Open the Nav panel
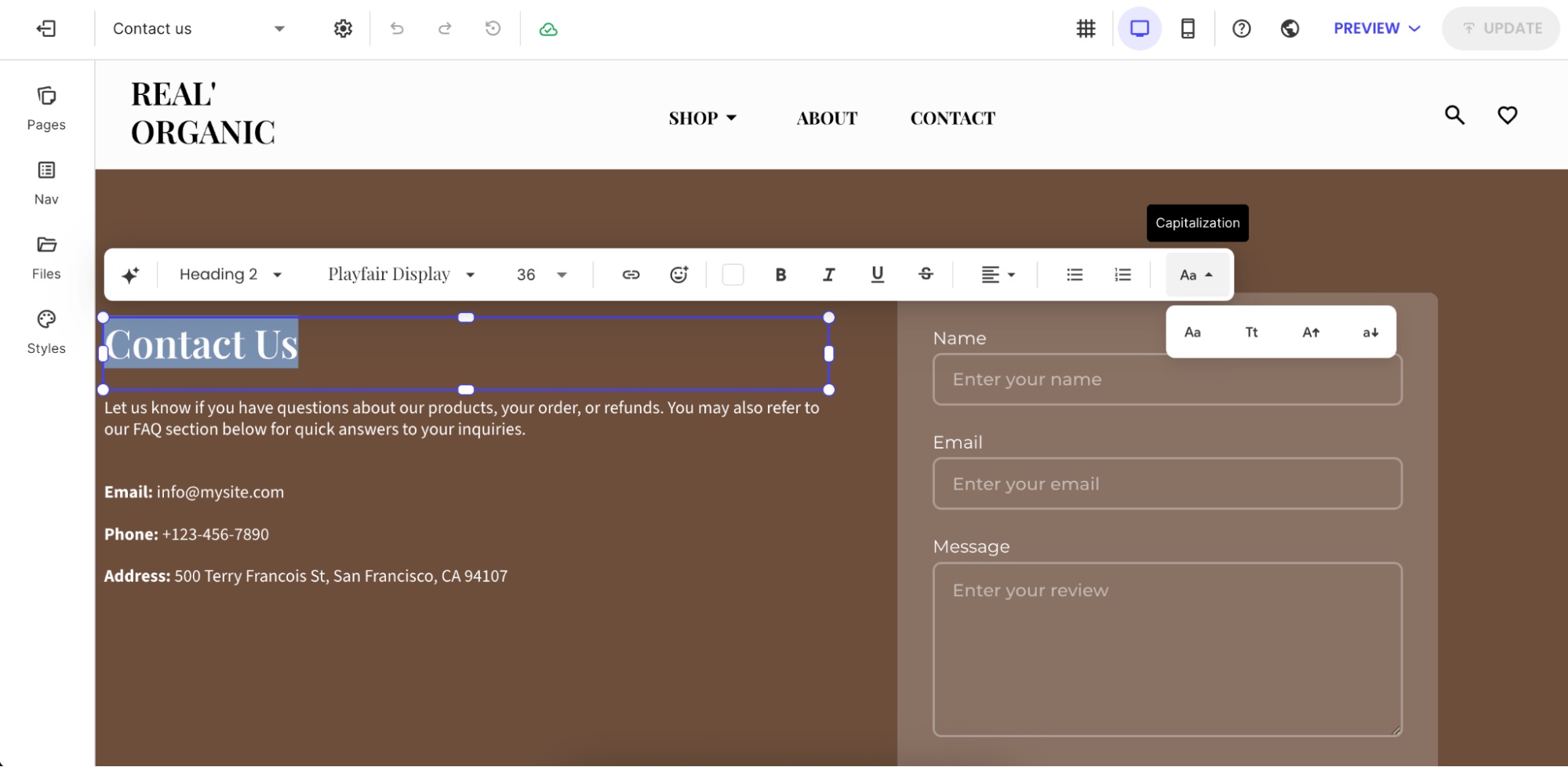Image resolution: width=1568 pixels, height=767 pixels. [46, 183]
